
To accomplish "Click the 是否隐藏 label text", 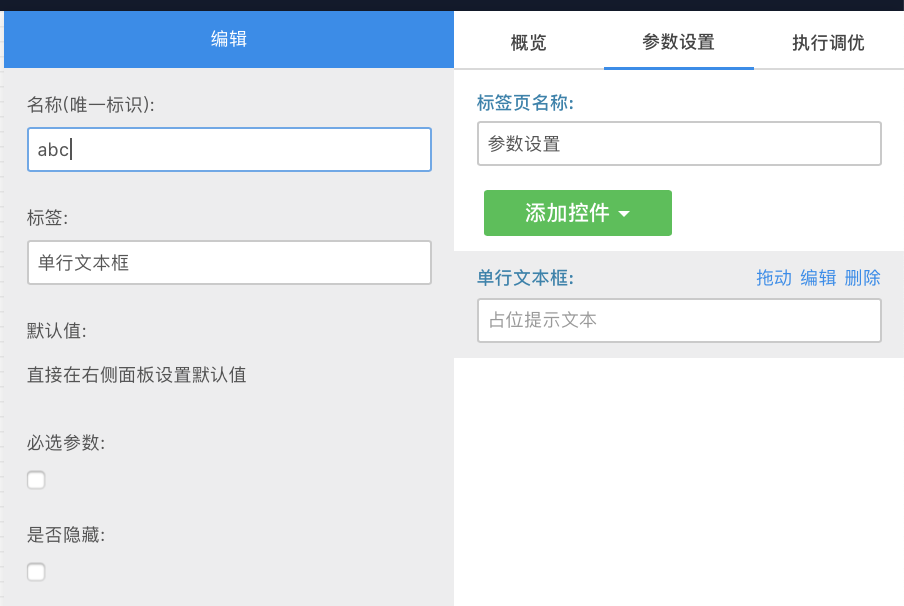I will pyautogui.click(x=66, y=535).
